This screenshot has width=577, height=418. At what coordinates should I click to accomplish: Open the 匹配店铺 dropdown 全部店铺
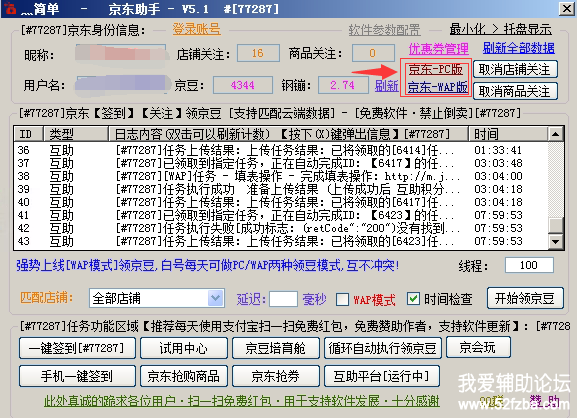coord(157,298)
